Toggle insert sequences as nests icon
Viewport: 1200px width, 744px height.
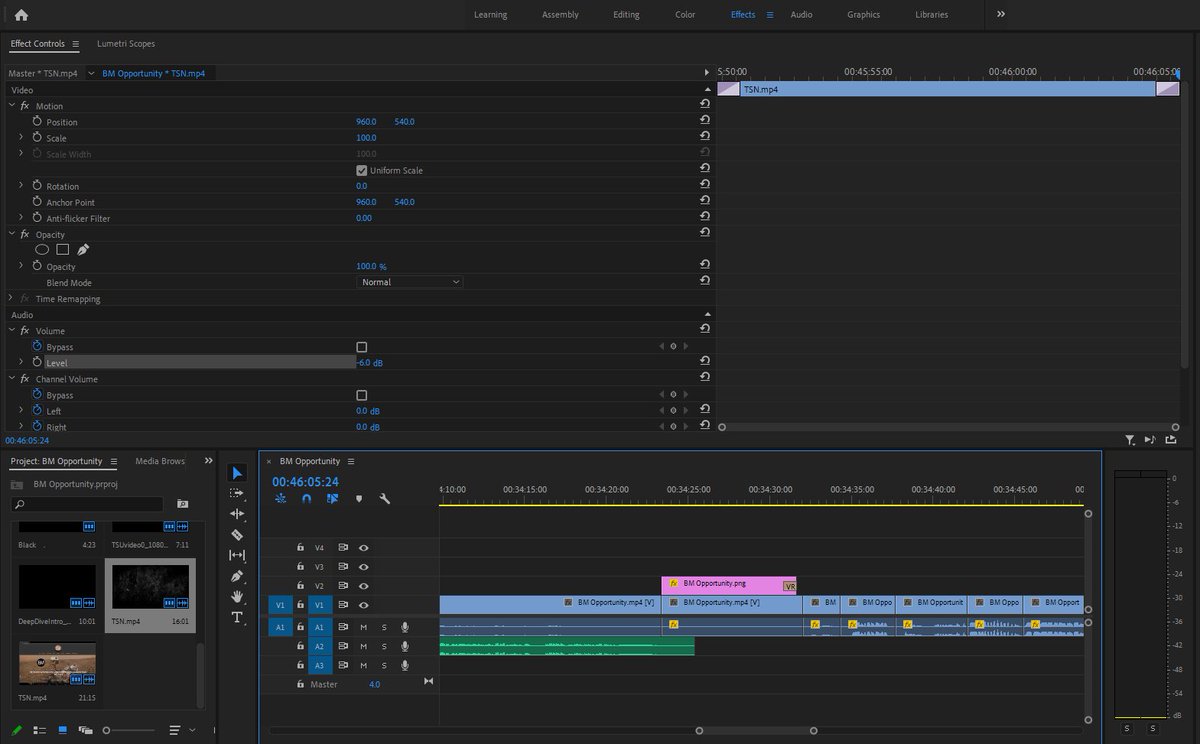click(280, 499)
